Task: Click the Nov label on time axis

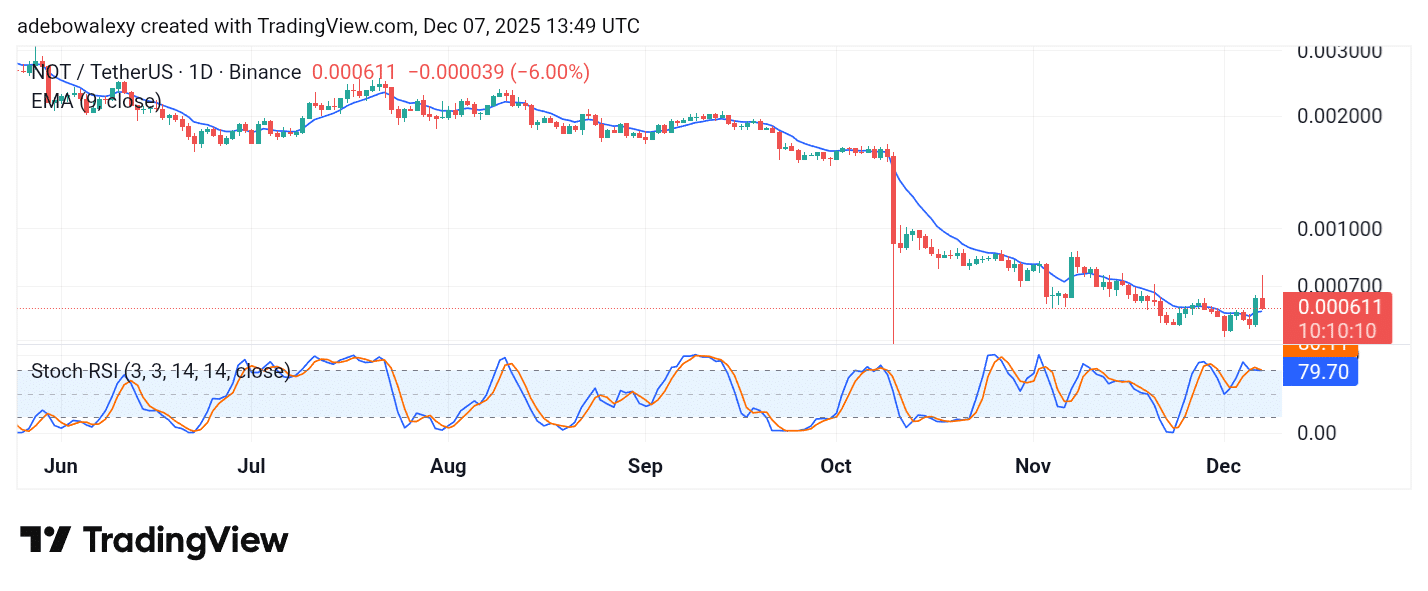Action: coord(1033,466)
